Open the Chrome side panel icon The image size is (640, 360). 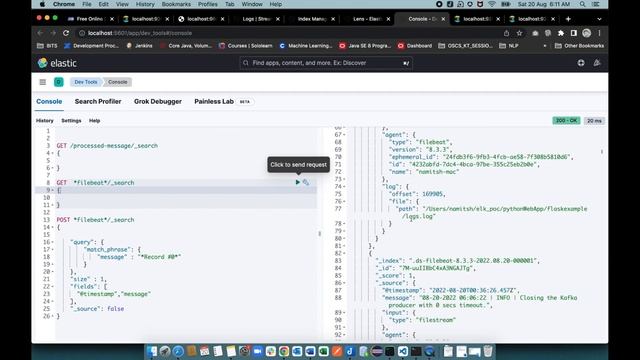point(573,33)
